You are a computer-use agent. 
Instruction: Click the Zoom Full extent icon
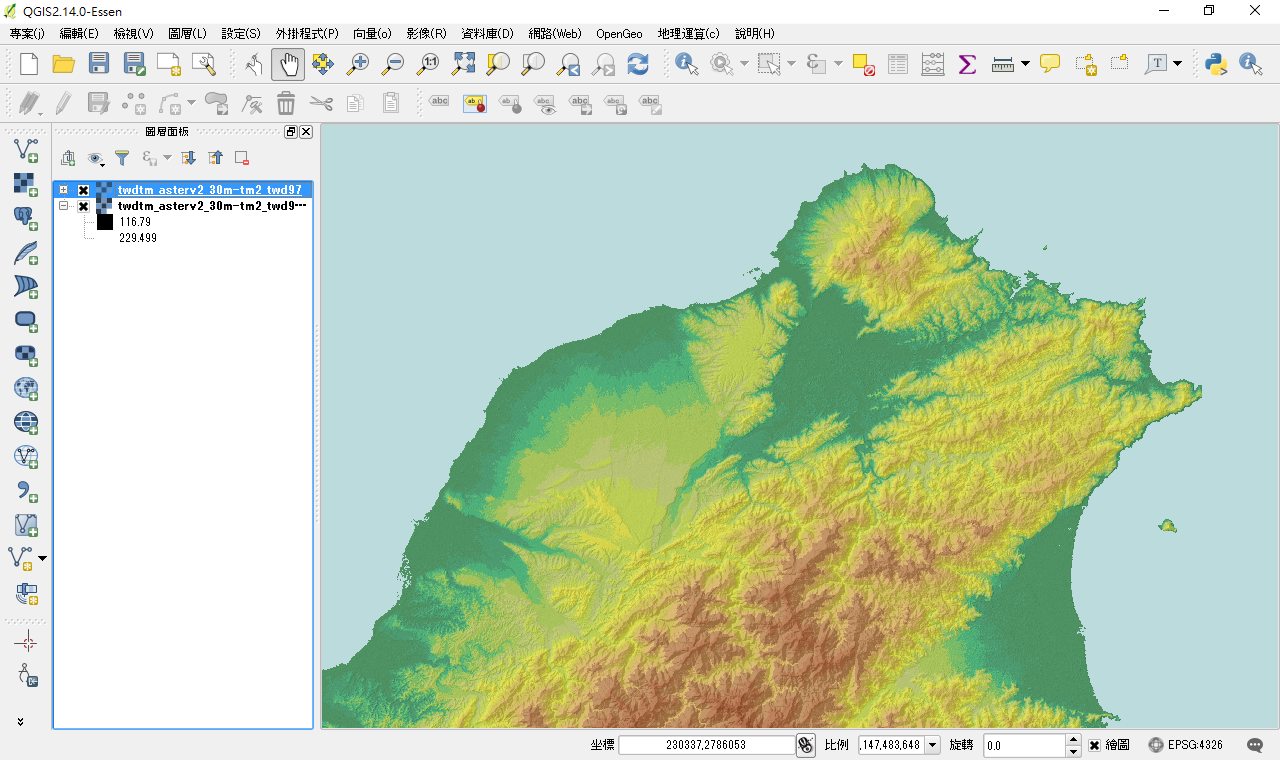tap(463, 65)
